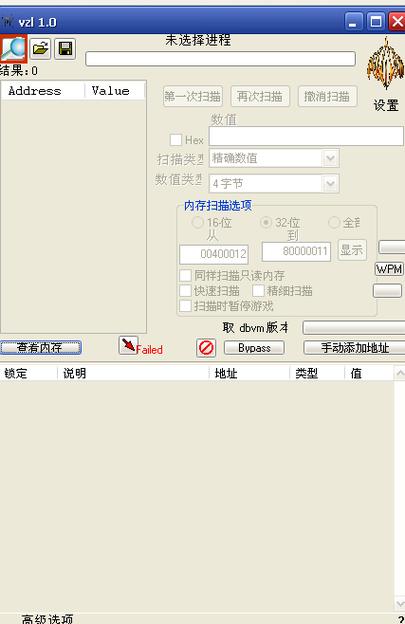Click the 到 address field 80000011

[296, 252]
